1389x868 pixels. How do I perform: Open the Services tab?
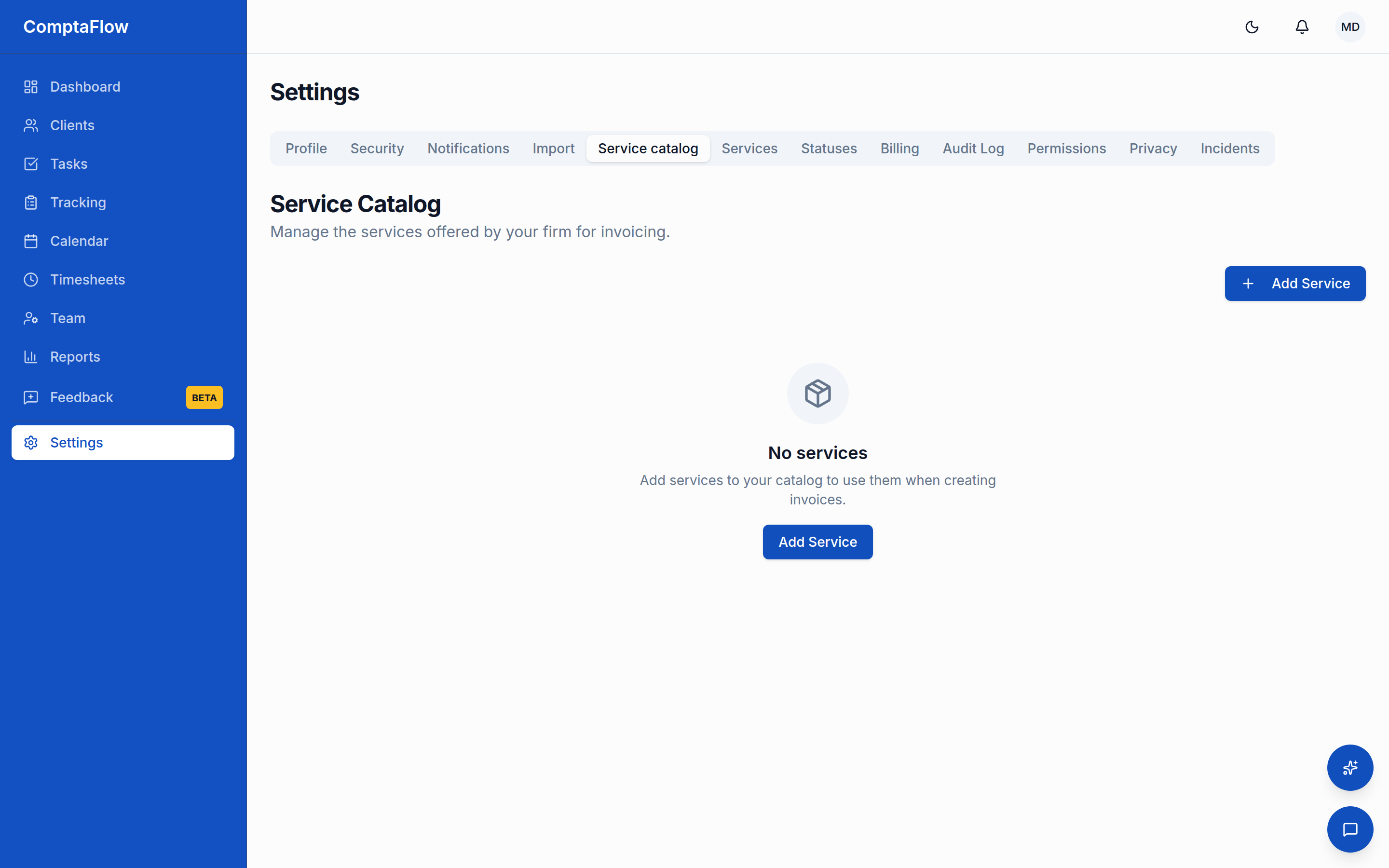[x=749, y=149]
